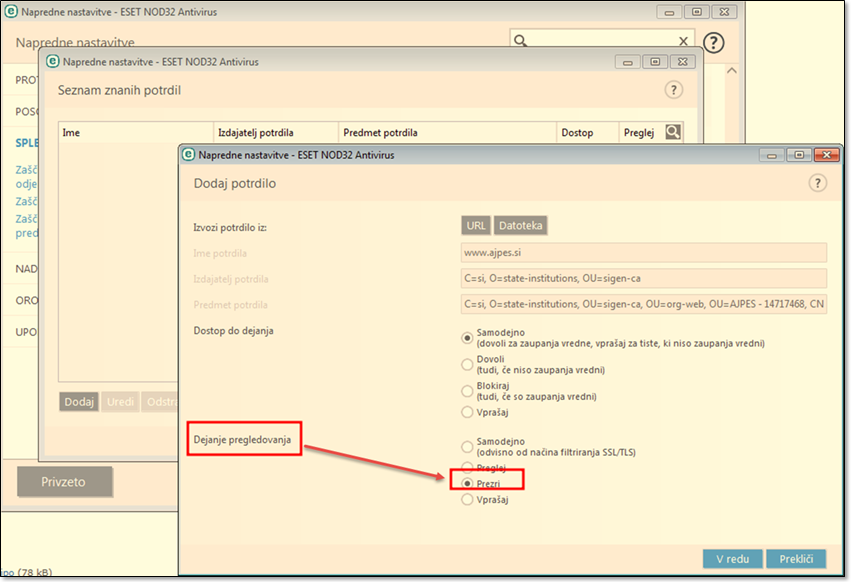851x582 pixels.
Task: Open the NAD section in the main window sidebar
Action: click(x=27, y=269)
